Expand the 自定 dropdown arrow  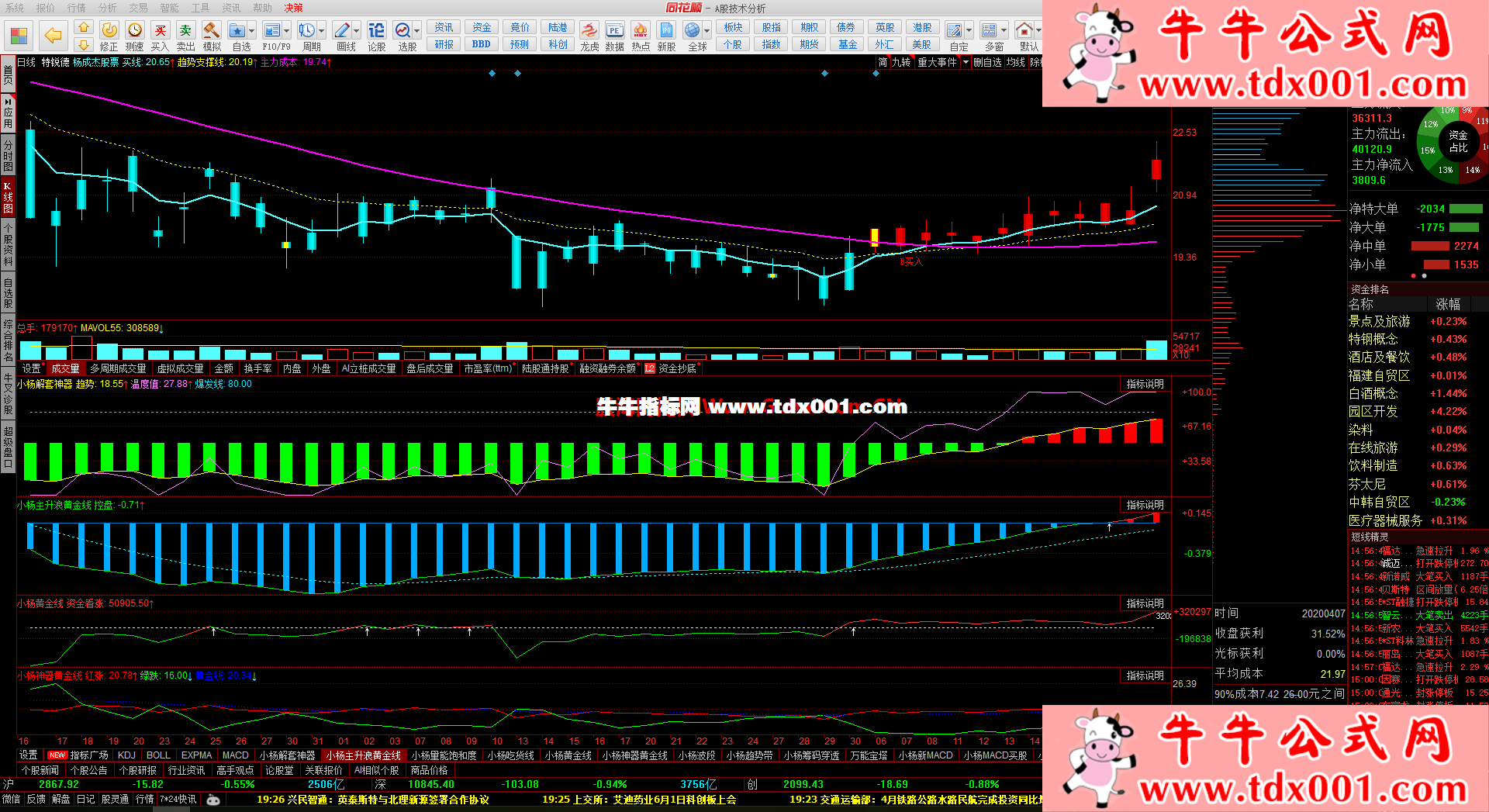(969, 31)
